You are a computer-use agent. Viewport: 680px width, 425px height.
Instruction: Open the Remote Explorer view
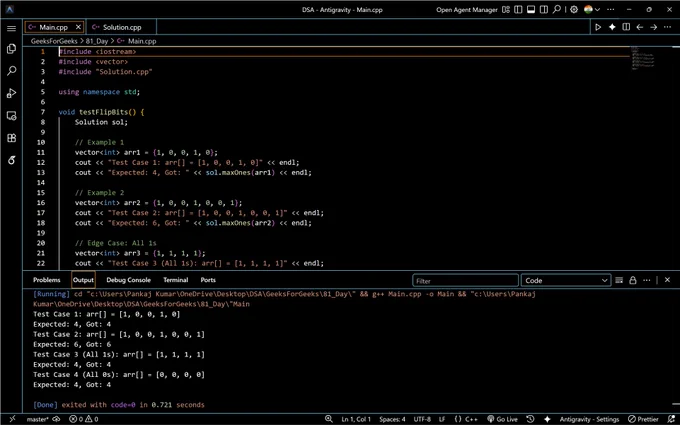click(x=12, y=116)
